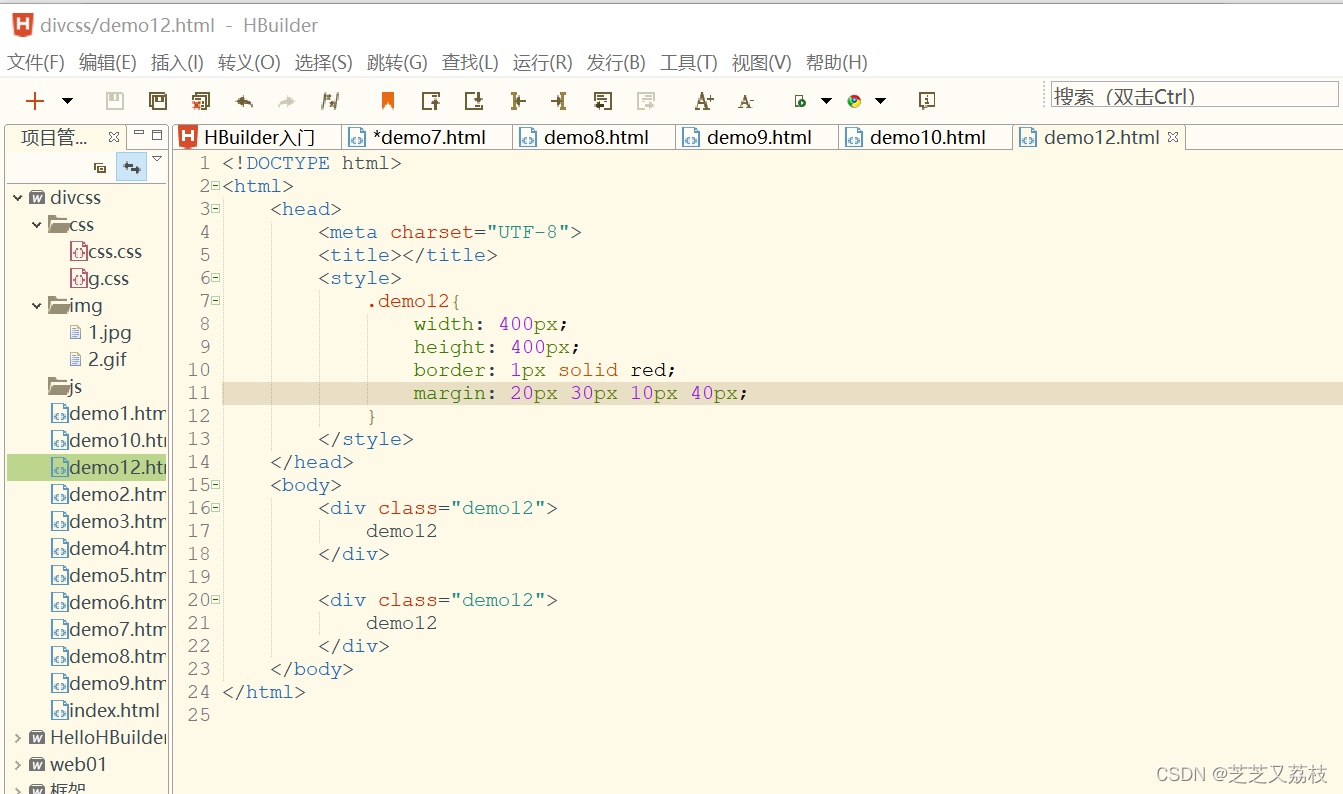Click the font size increase A+ icon
This screenshot has width=1343, height=794.
click(x=704, y=100)
